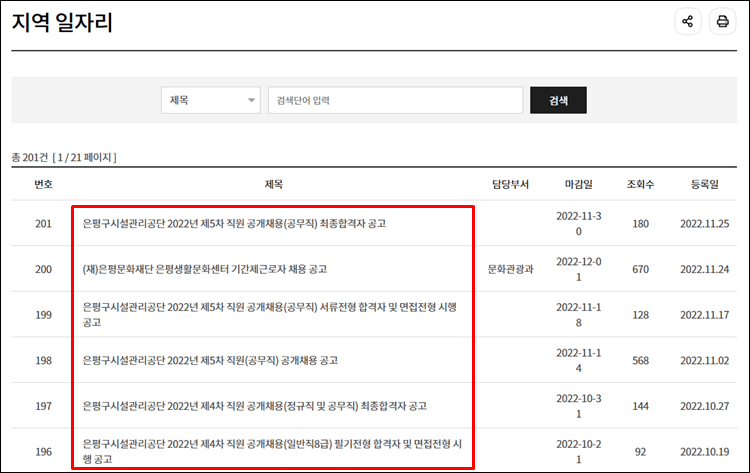Open post 197 제4차 최종합격자 공고
Image resolution: width=750 pixels, height=473 pixels.
(x=254, y=406)
